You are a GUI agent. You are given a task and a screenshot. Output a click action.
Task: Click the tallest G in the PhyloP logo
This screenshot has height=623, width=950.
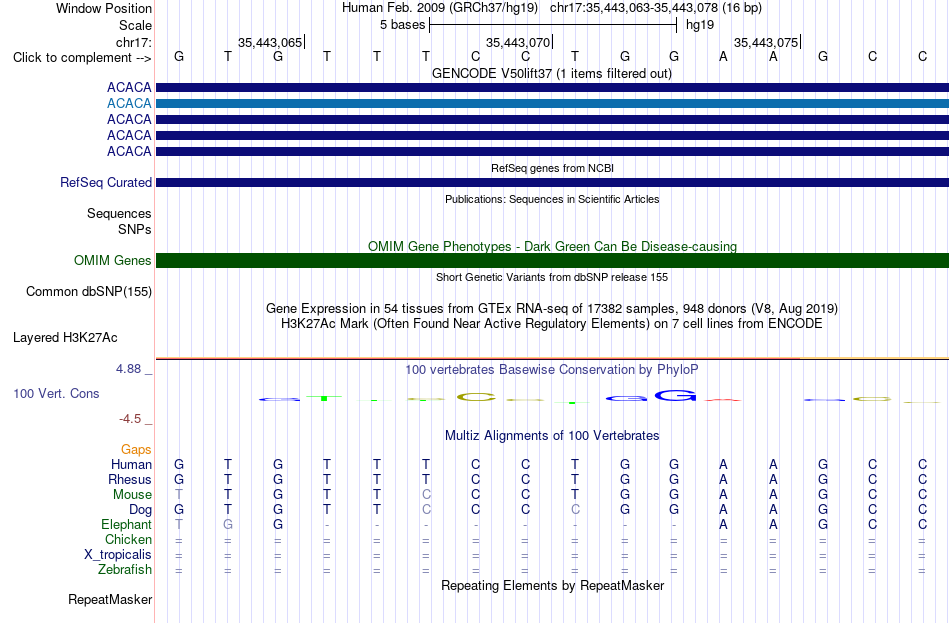tap(675, 395)
